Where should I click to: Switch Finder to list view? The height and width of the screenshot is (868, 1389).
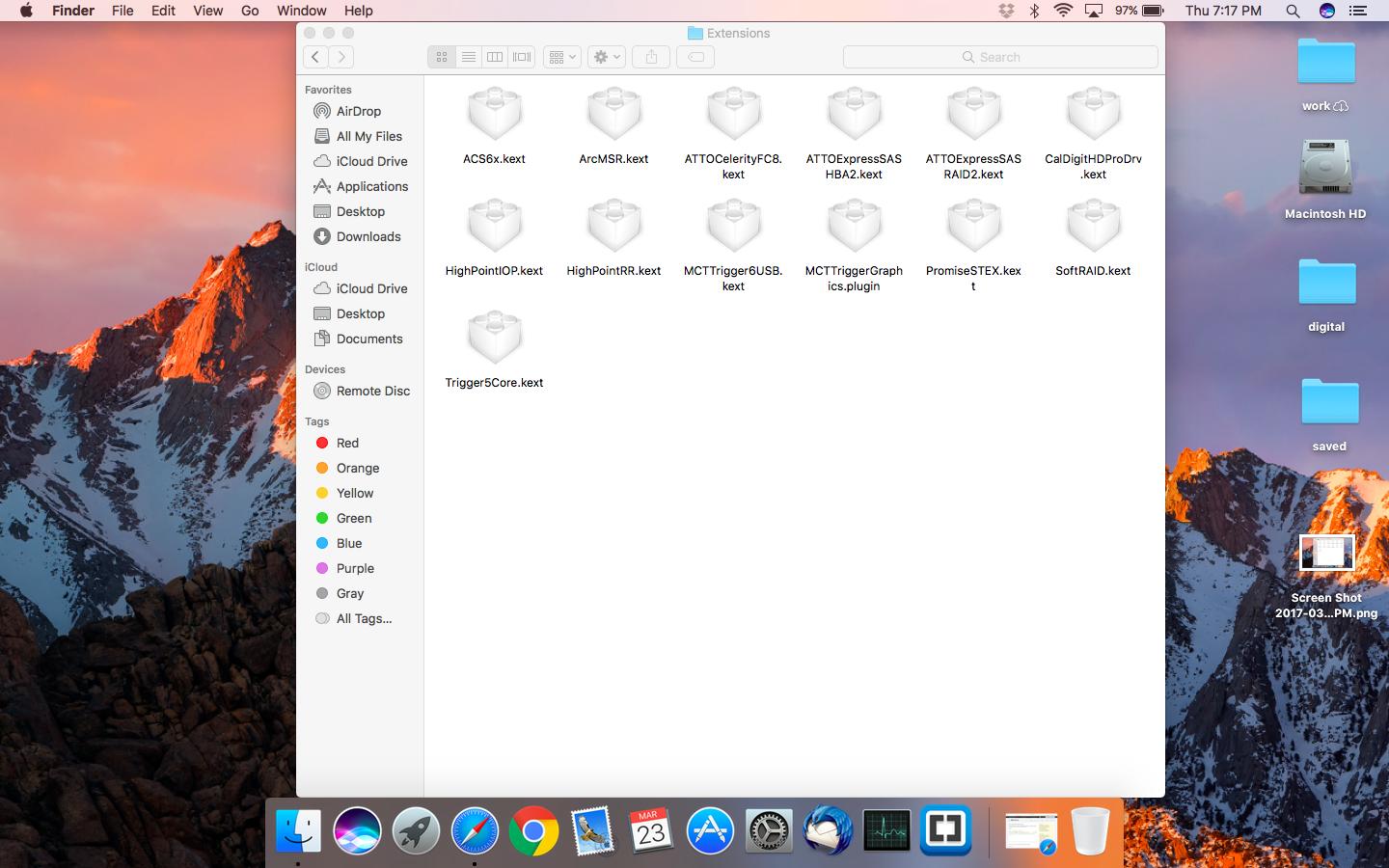pyautogui.click(x=469, y=57)
